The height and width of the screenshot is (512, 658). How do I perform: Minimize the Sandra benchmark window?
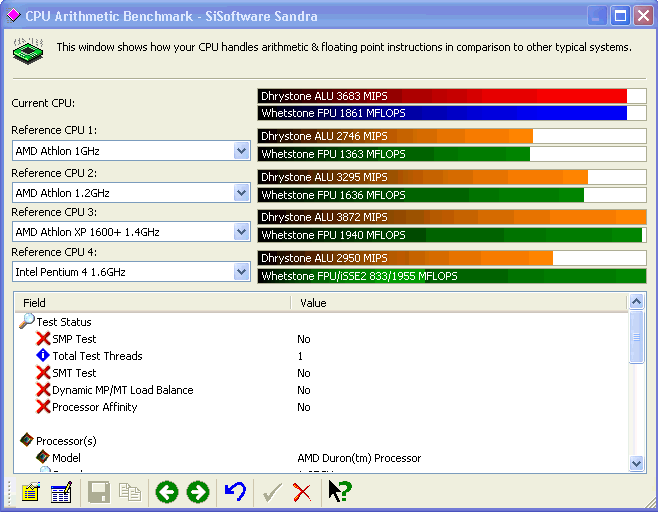pyautogui.click(x=597, y=16)
